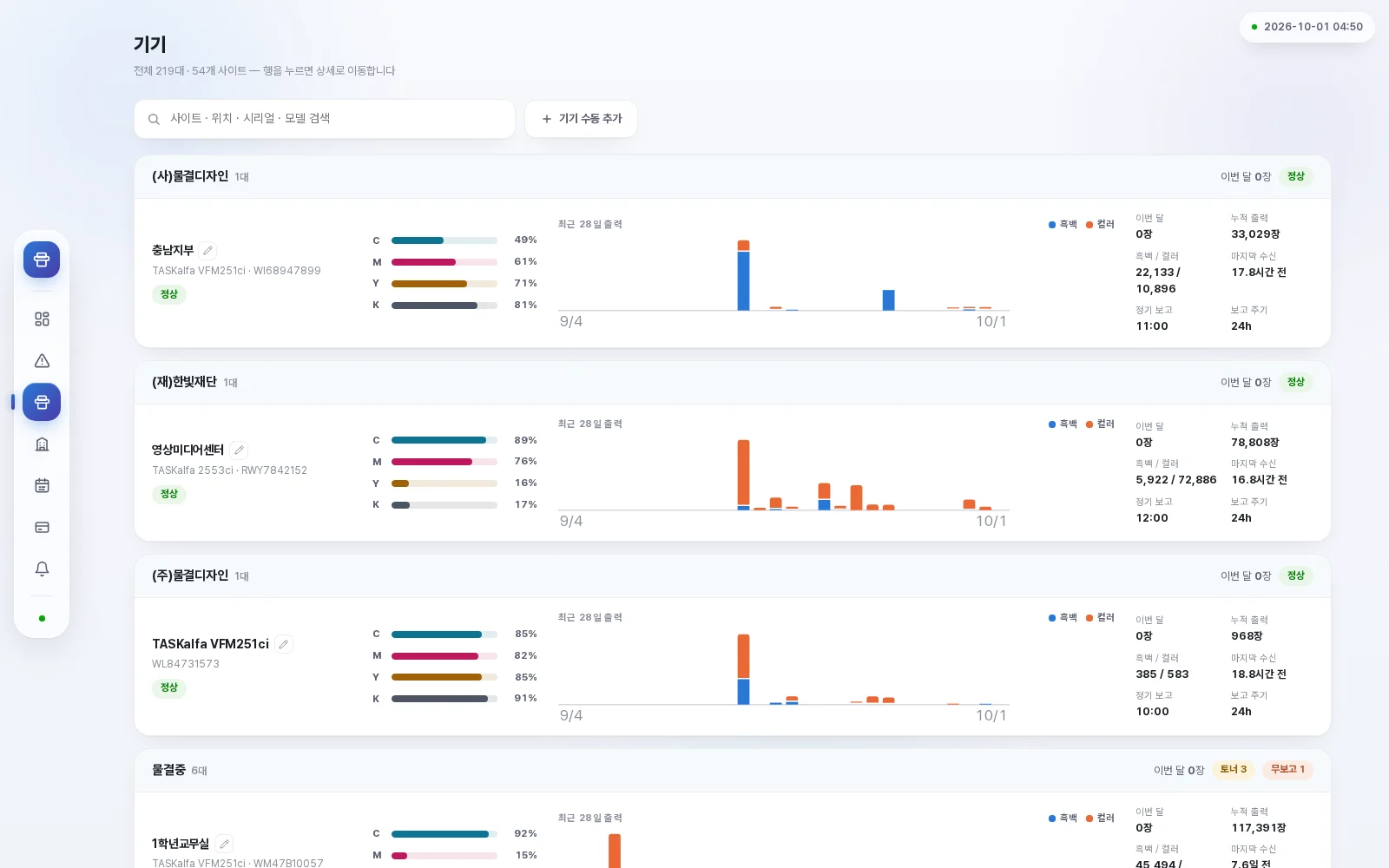Open the 물결중 group header
The image size is (1389, 868).
click(733, 771)
